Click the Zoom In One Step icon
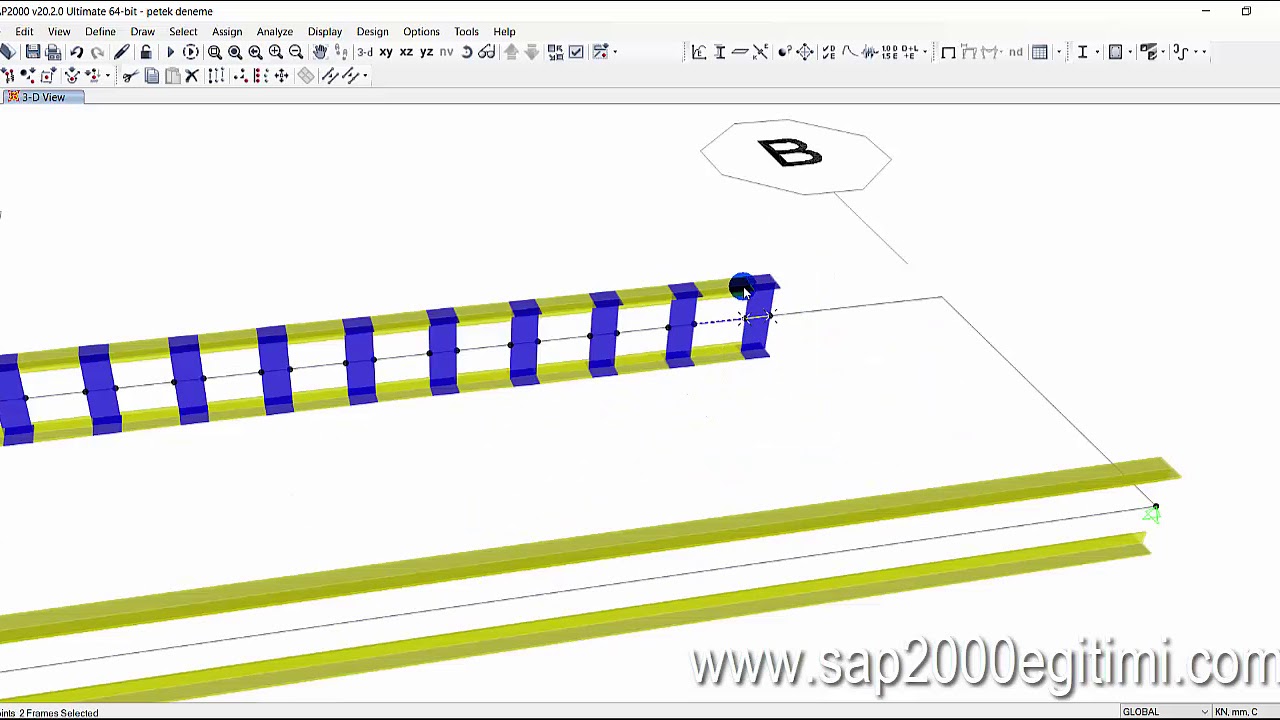The width and height of the screenshot is (1280, 720). 275,52
